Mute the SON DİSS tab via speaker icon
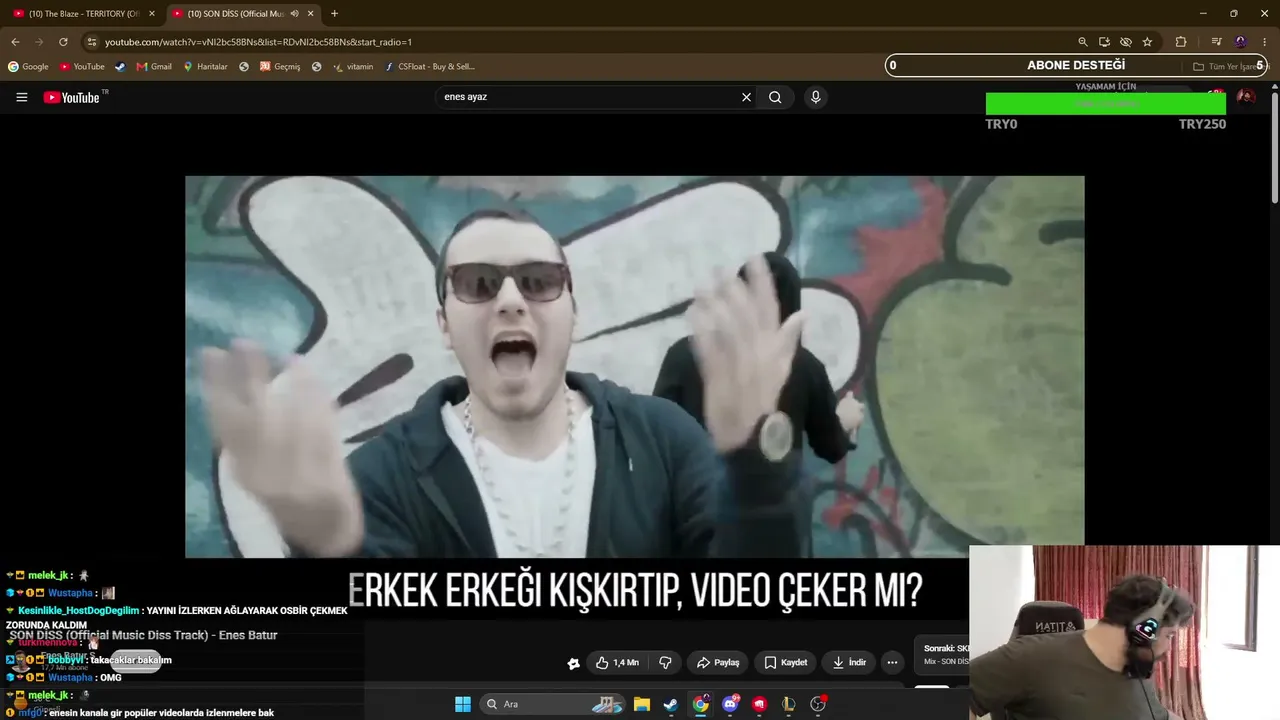Screen dimensions: 1280x720 294,14
